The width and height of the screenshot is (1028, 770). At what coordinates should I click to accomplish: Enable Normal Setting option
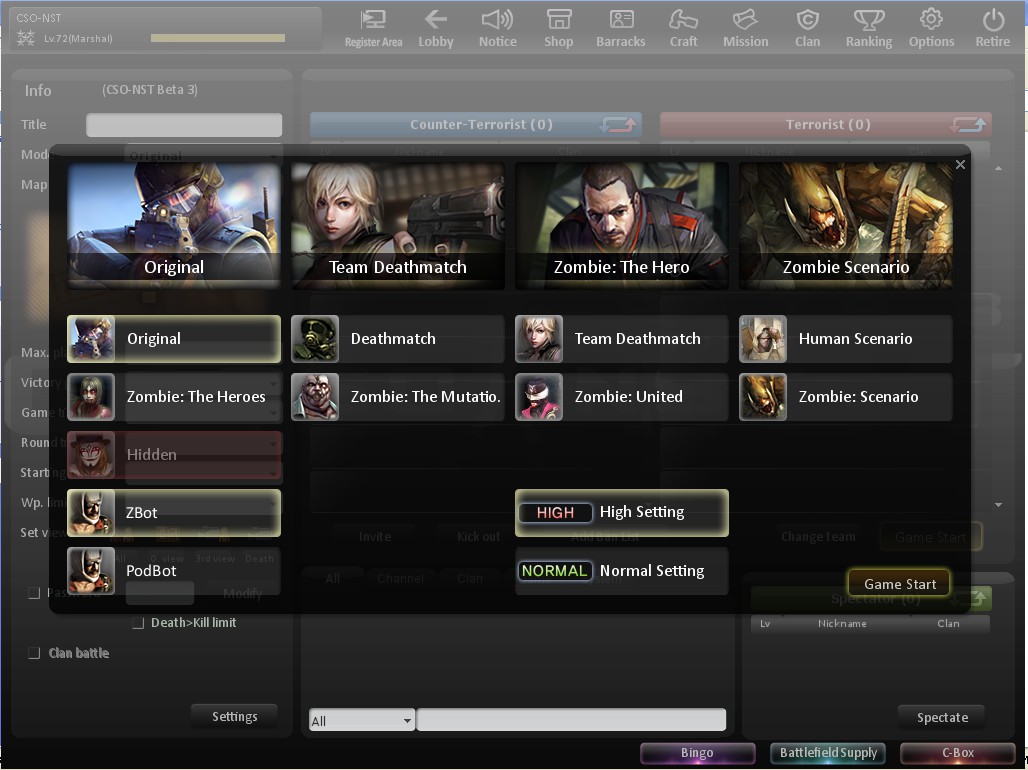[x=622, y=571]
